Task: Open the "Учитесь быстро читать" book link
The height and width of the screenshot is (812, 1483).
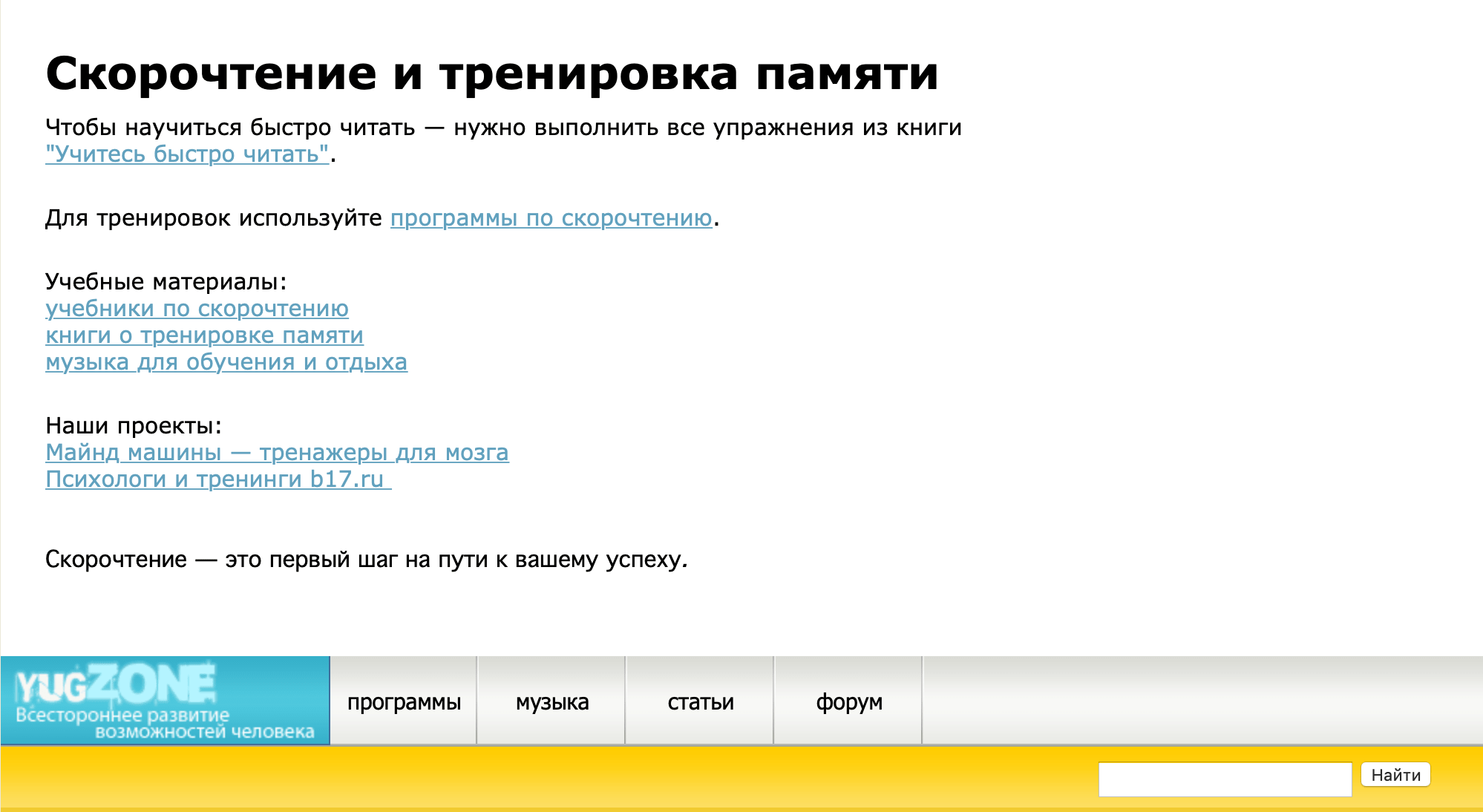Action: pos(187,154)
